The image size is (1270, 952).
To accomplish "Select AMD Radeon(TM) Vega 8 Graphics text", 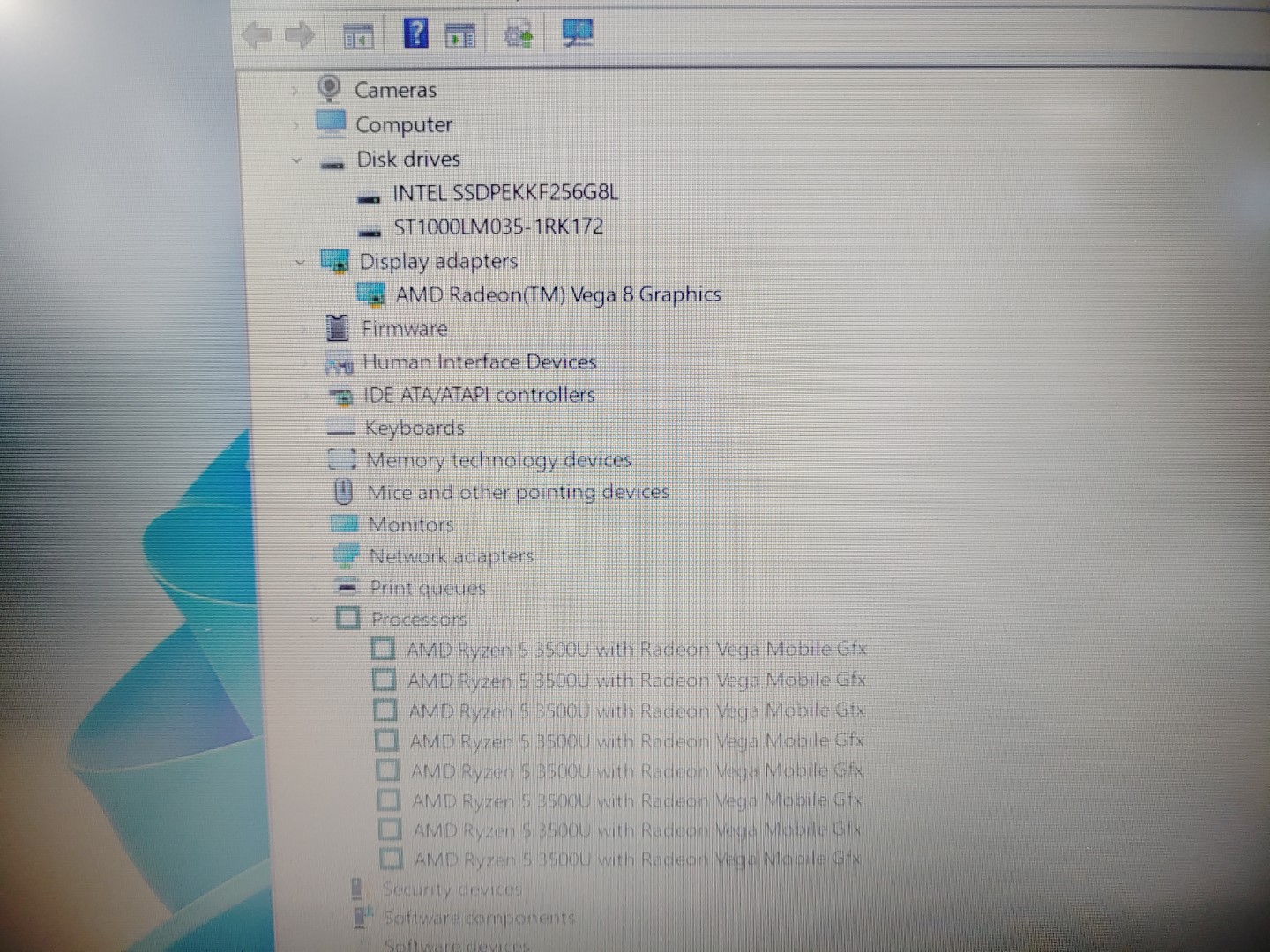I will (558, 294).
